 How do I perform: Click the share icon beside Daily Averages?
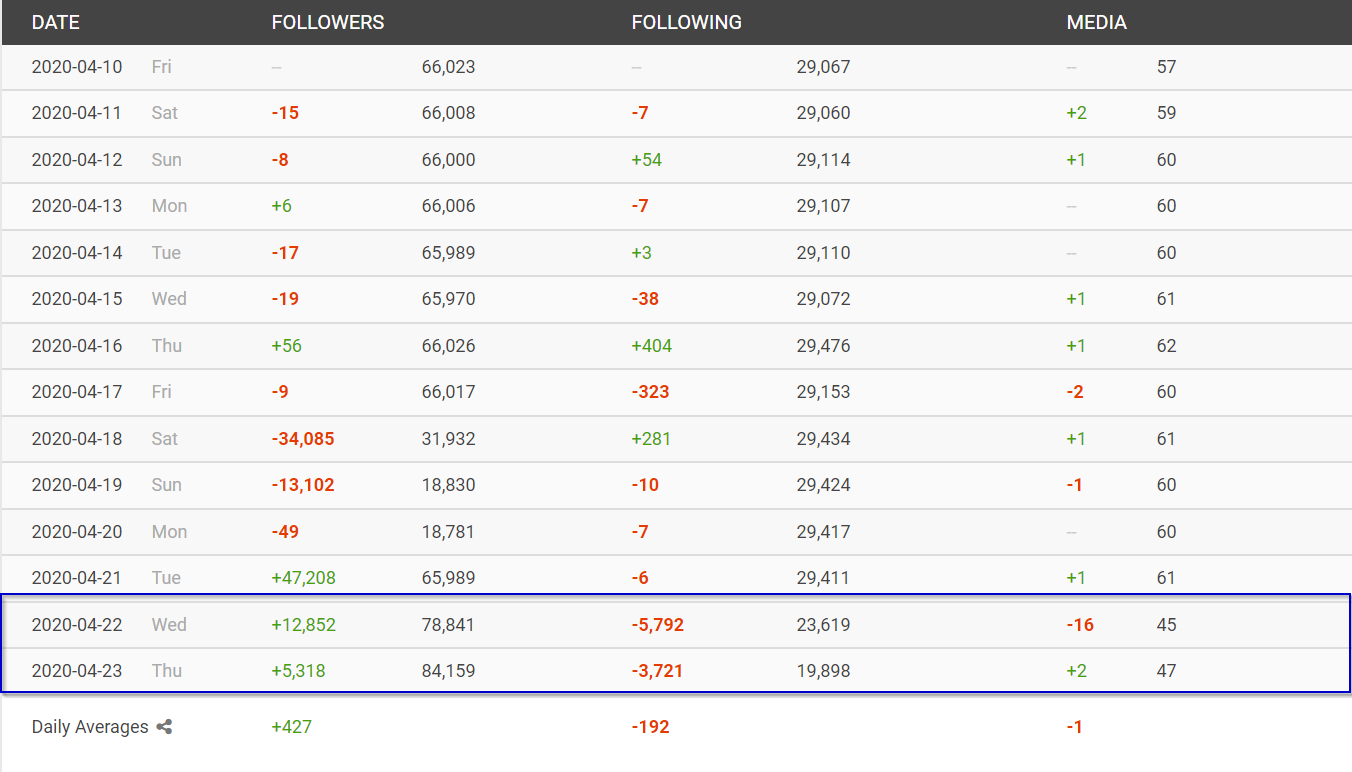(164, 727)
